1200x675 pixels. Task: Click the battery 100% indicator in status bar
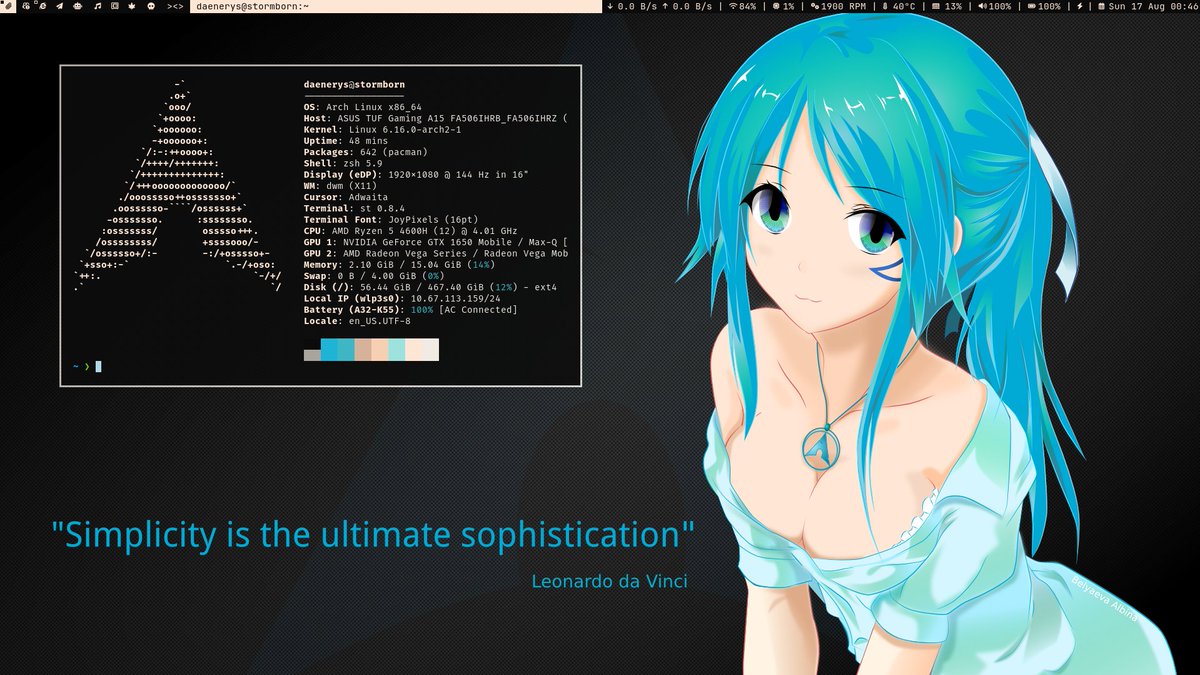tap(1045, 6)
